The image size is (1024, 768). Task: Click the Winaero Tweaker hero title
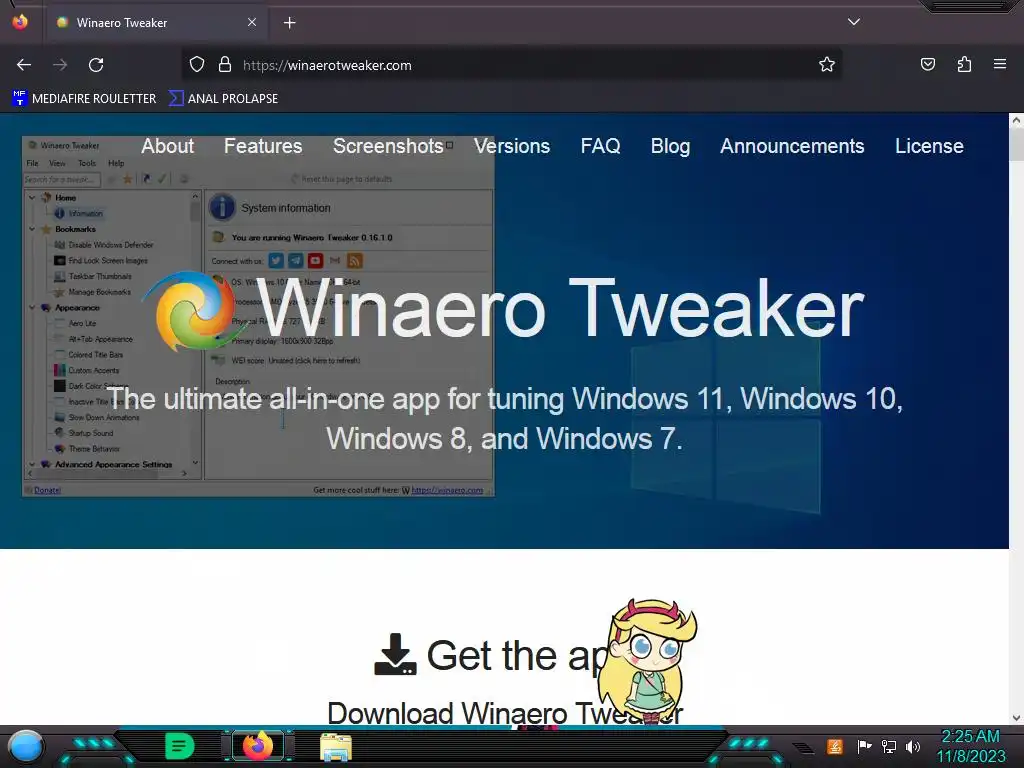[x=560, y=308]
